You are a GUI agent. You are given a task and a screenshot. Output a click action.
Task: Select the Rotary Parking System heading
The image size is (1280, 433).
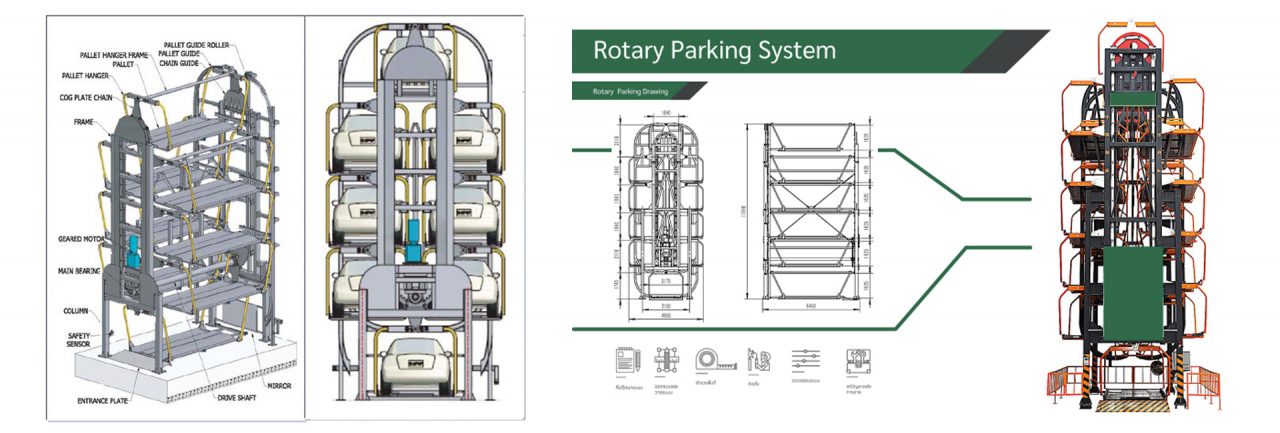point(714,50)
